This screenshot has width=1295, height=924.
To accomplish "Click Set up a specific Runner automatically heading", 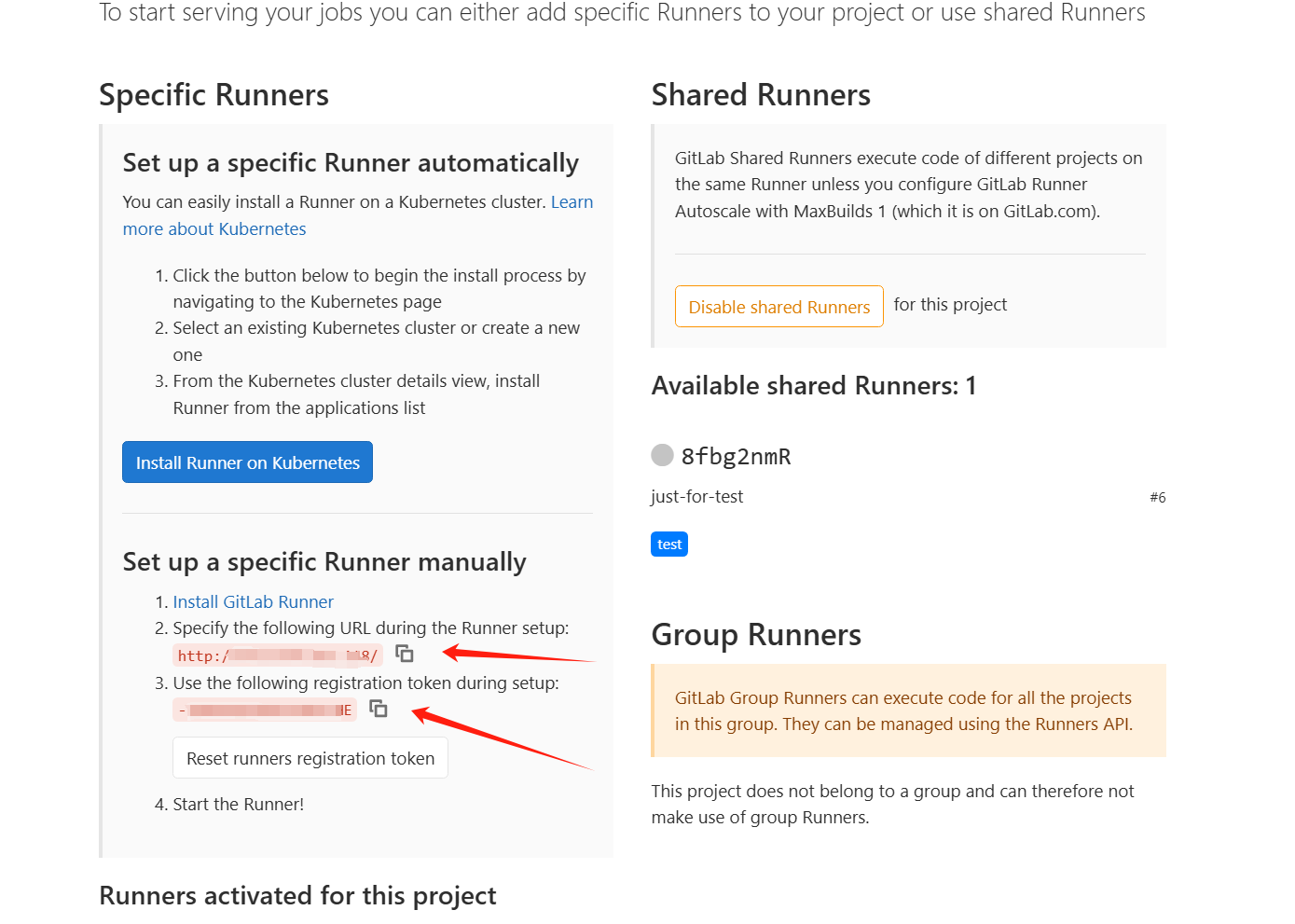I will click(x=351, y=163).
